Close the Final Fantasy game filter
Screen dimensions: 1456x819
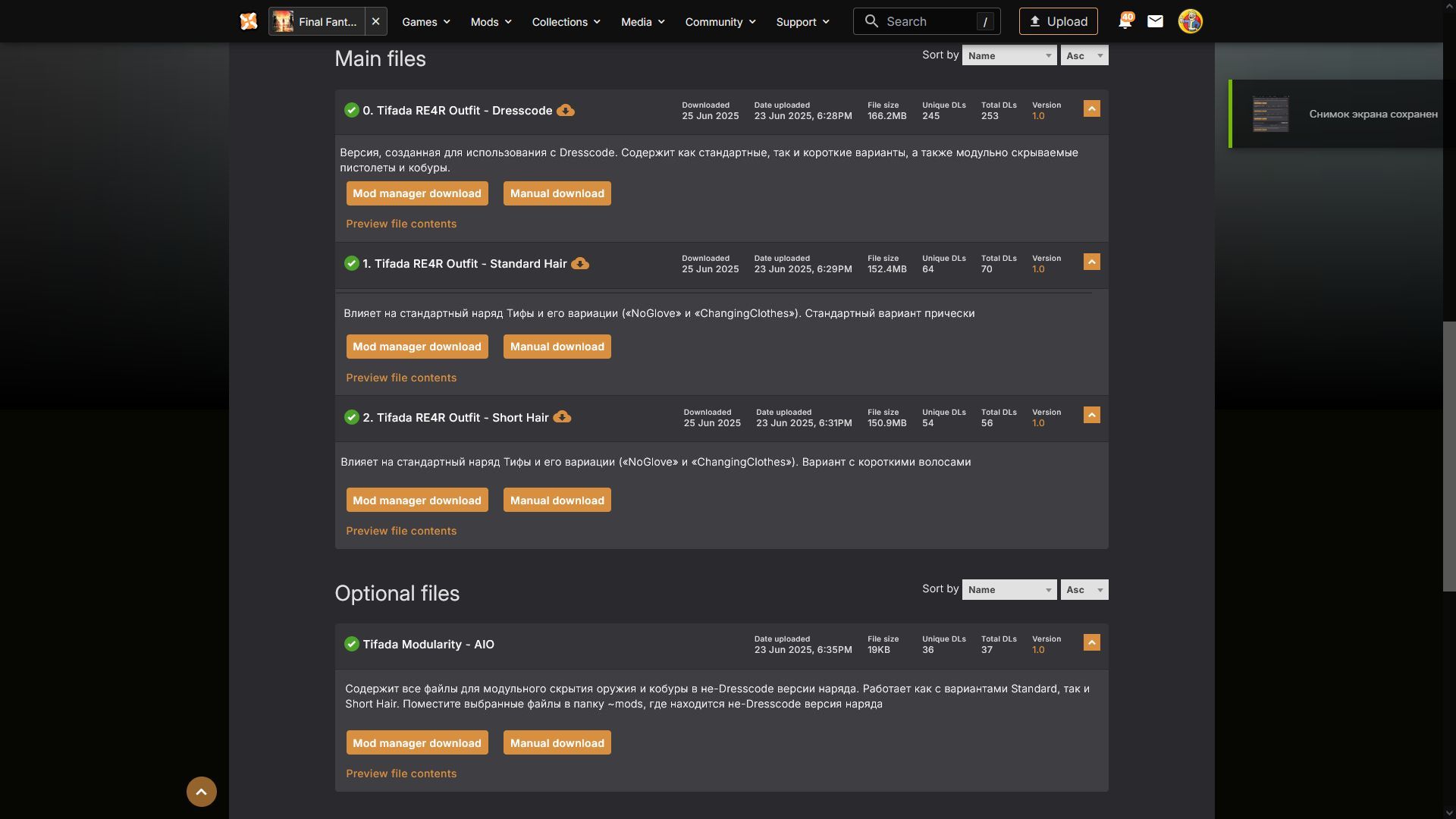coord(375,21)
